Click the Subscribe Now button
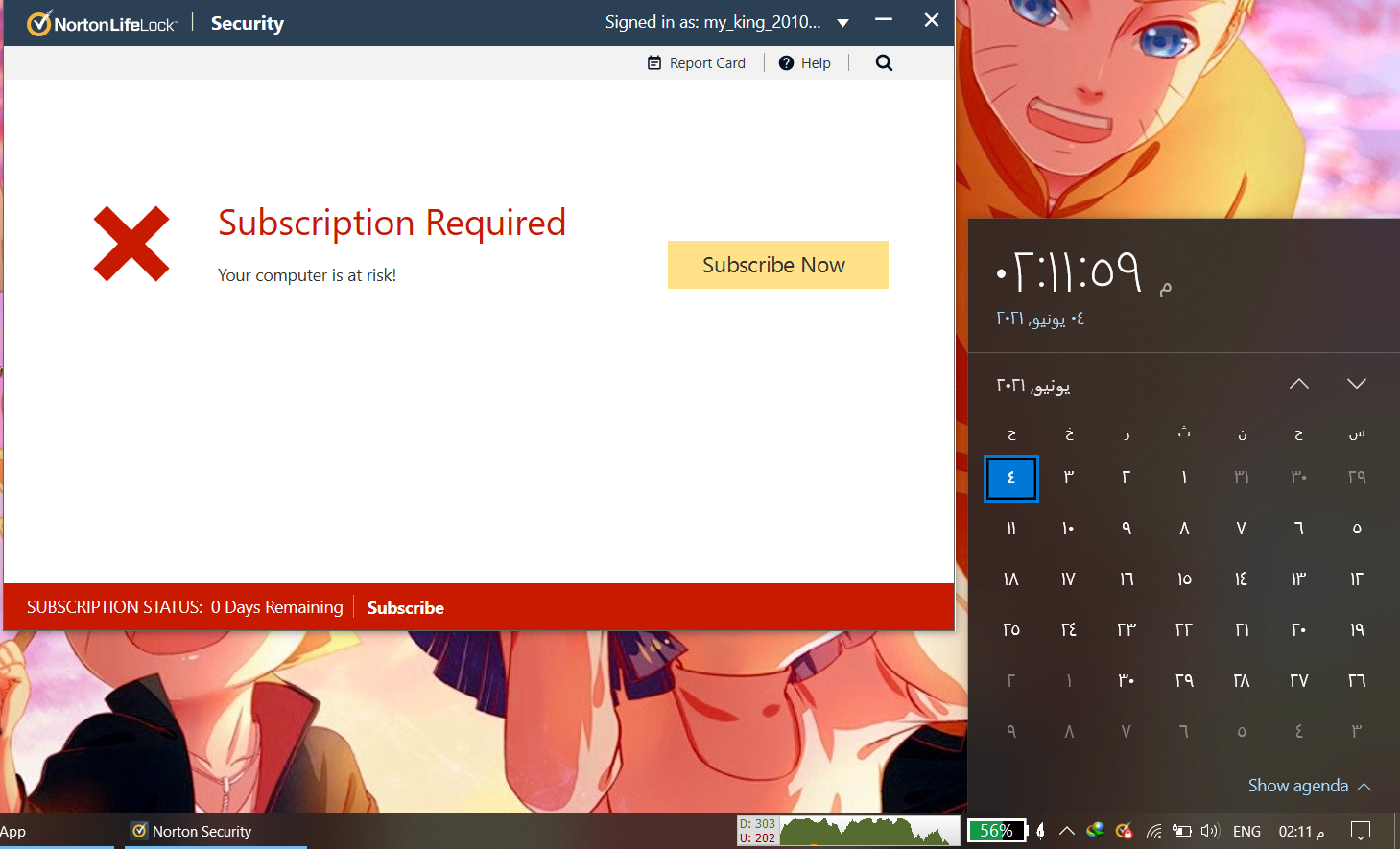The image size is (1400, 849). 778,265
